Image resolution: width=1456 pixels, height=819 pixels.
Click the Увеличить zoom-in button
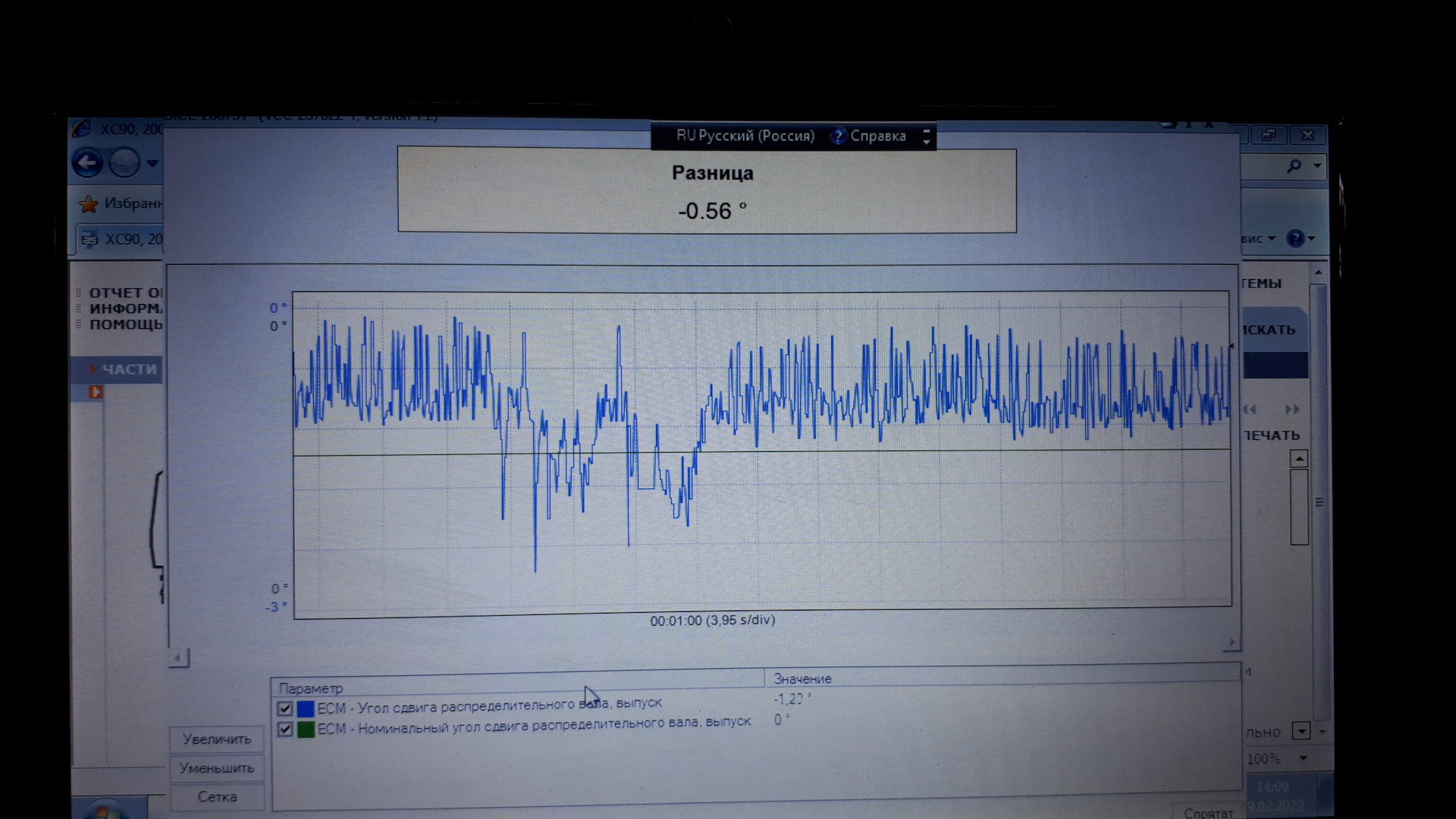pyautogui.click(x=217, y=739)
